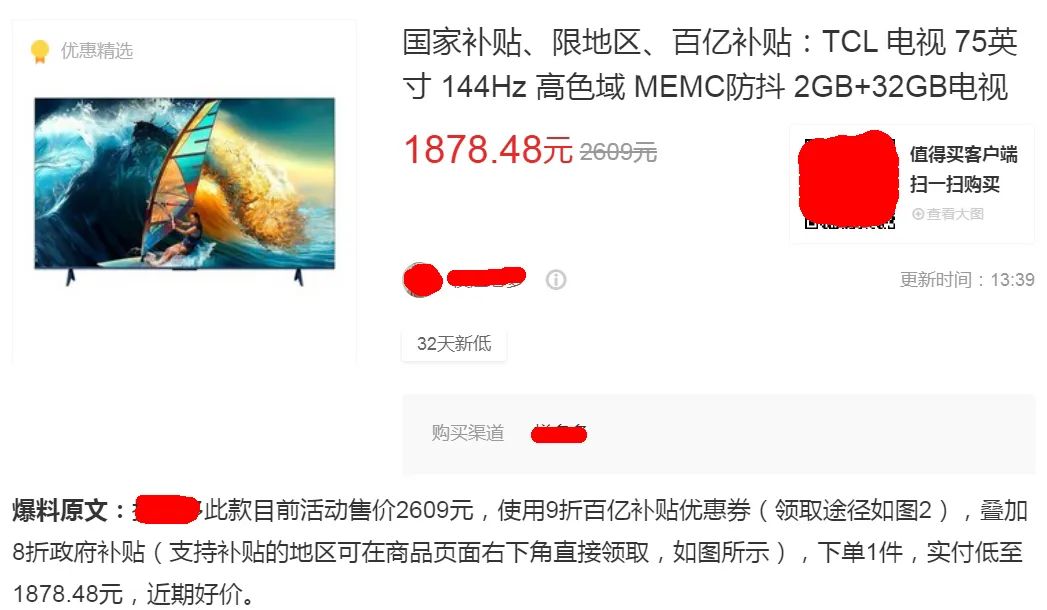Click the 购买渠道 label

[x=467, y=433]
